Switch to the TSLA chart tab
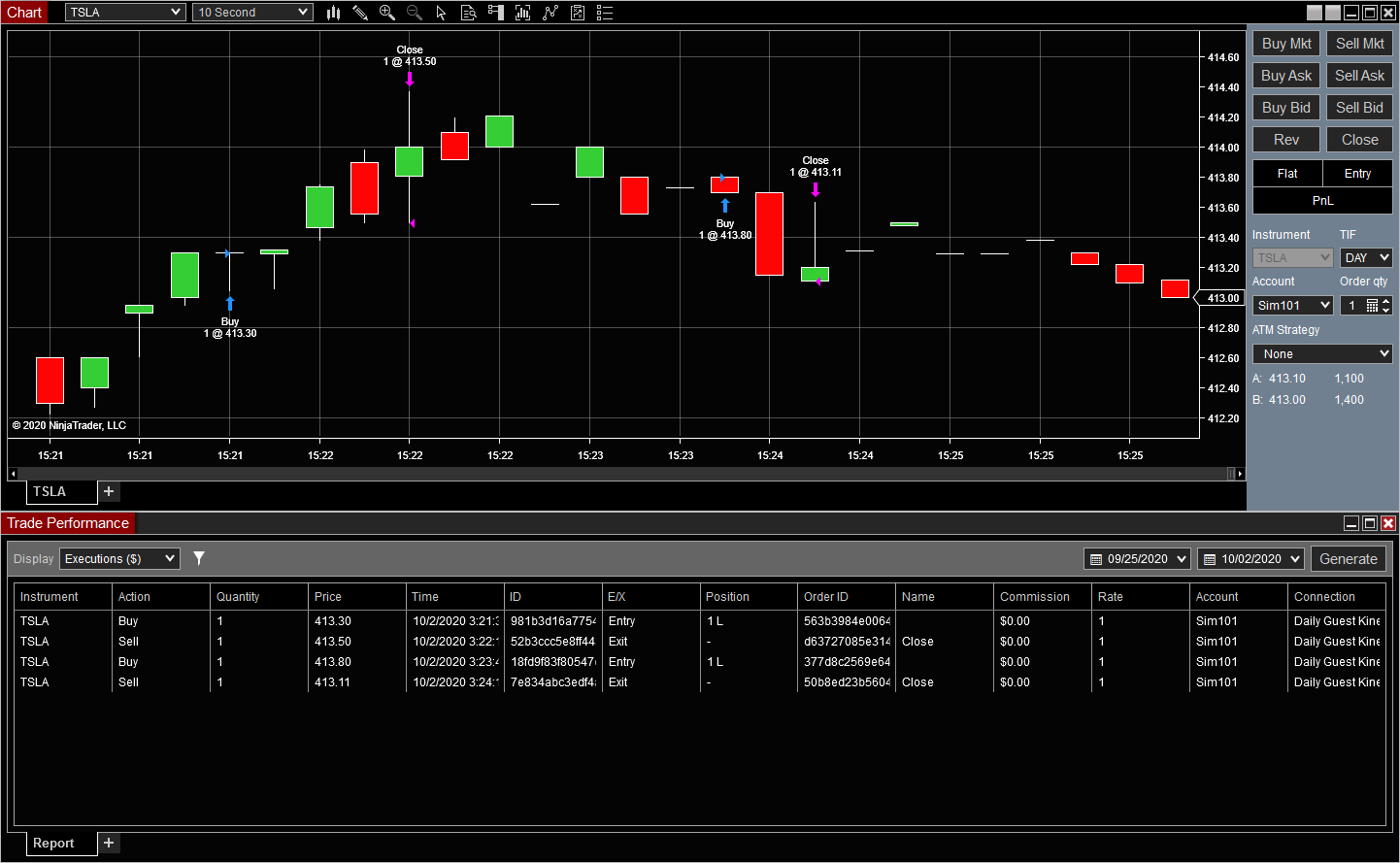 tap(60, 491)
